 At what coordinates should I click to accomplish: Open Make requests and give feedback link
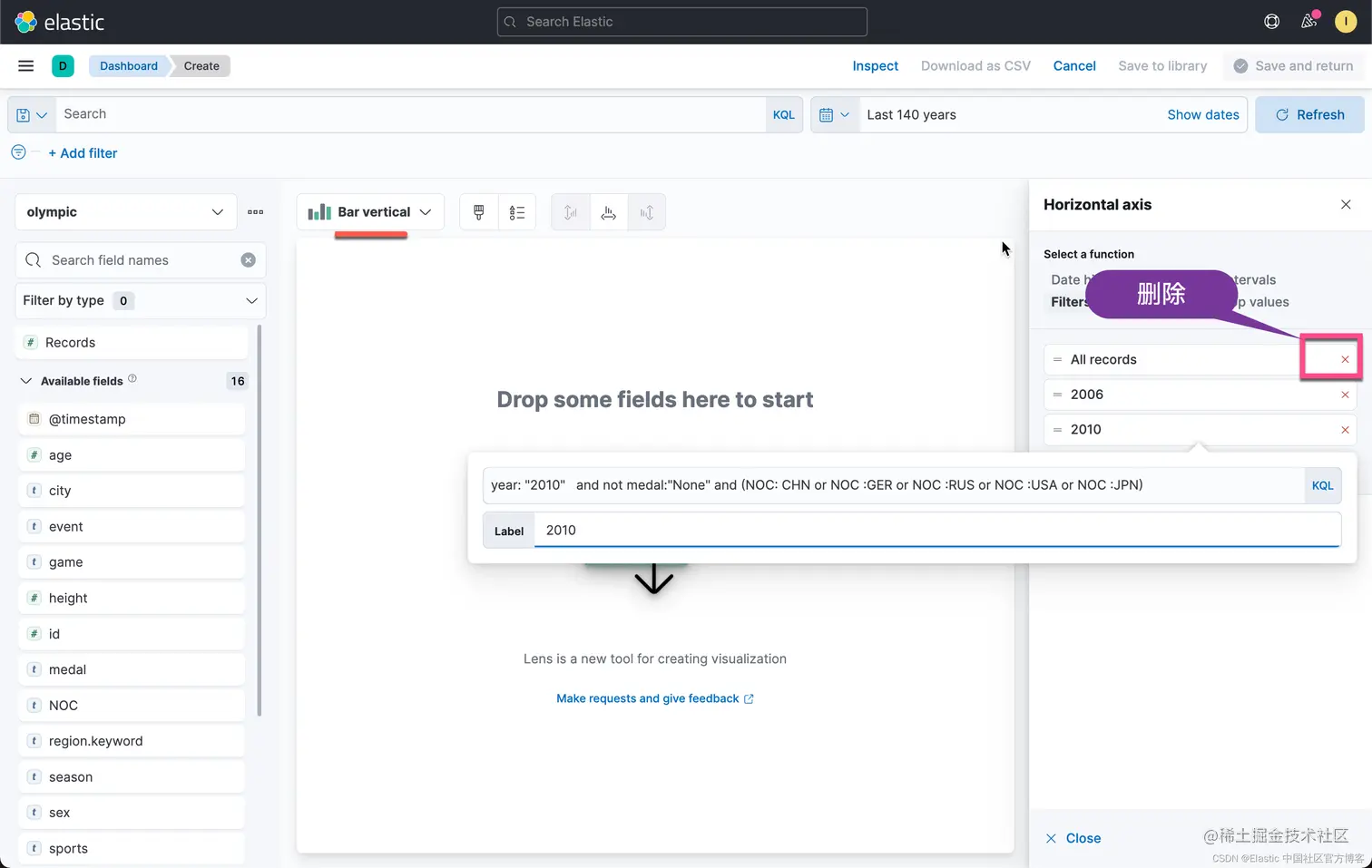click(x=655, y=698)
